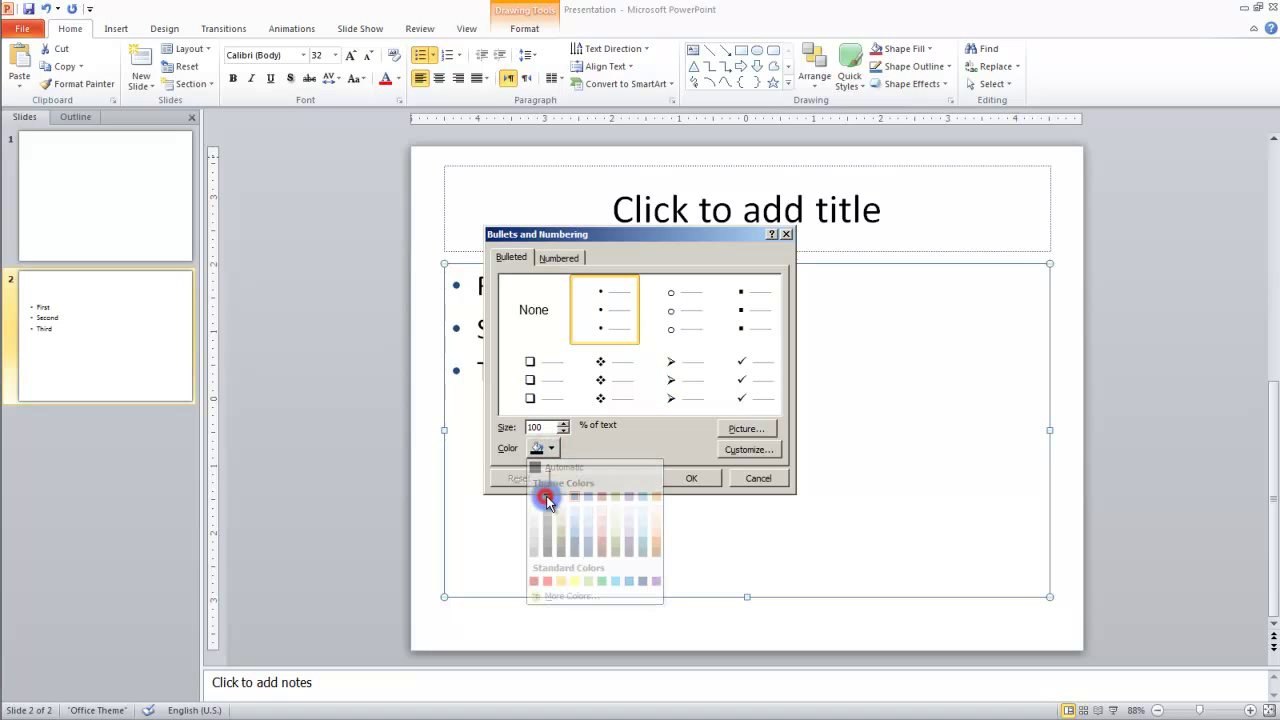Screen dimensions: 1280x720
Task: Click the Customize... button
Action: pos(749,450)
